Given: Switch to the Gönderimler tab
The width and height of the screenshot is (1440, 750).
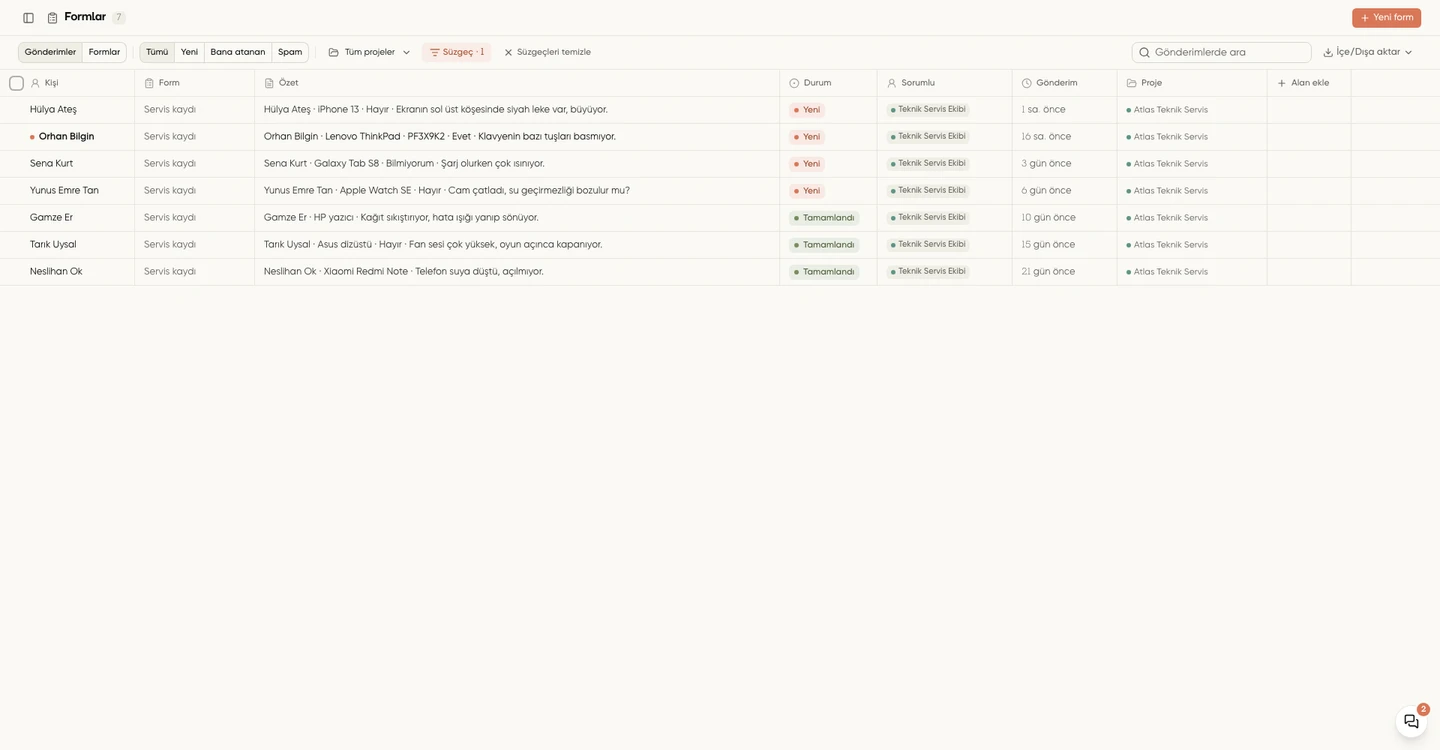Looking at the screenshot, I should click(50, 52).
